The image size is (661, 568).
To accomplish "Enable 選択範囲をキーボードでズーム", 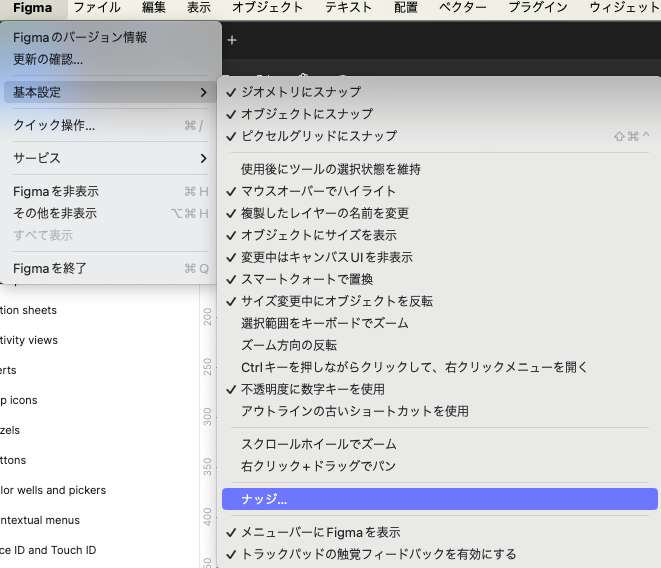I will 440,323.
